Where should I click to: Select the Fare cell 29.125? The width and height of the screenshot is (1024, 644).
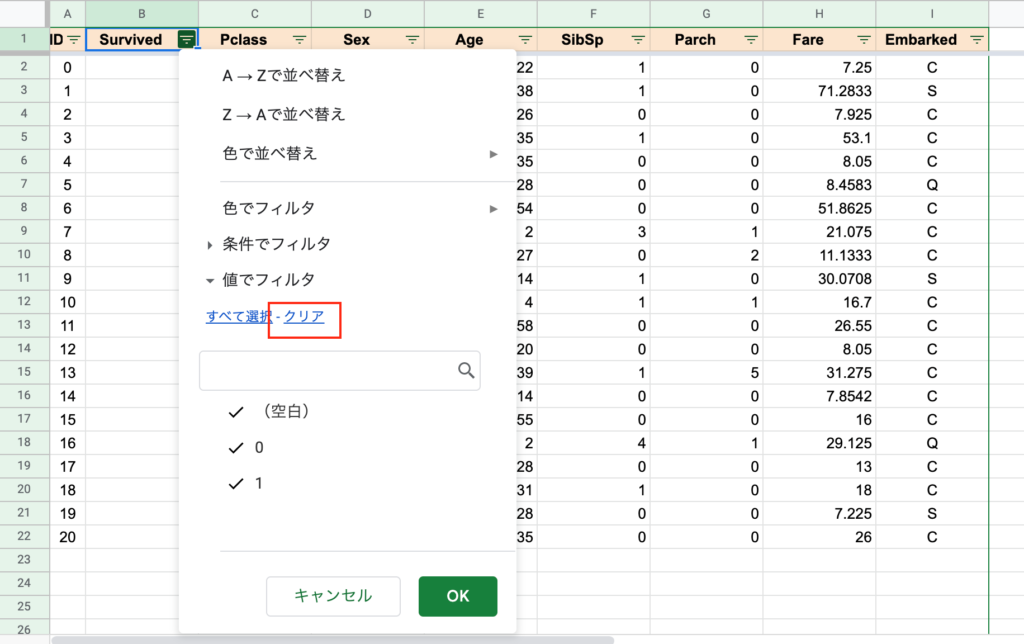819,443
